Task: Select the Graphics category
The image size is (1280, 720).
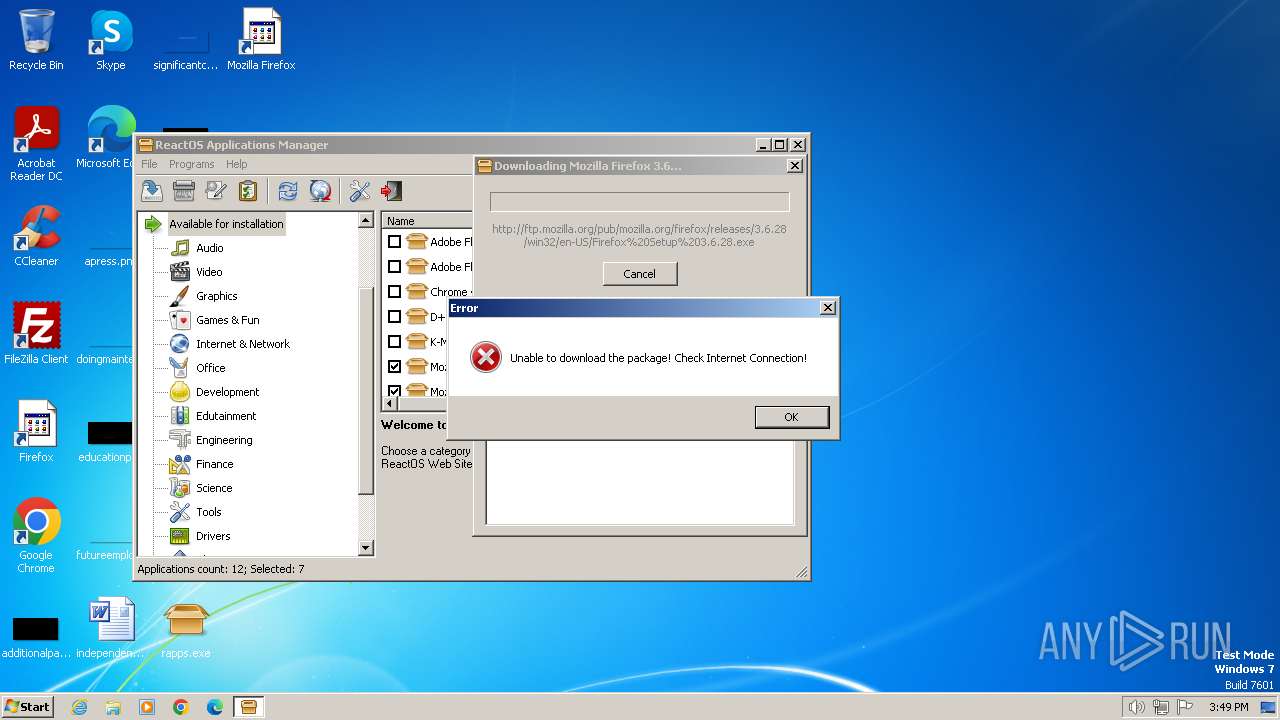Action: pyautogui.click(x=216, y=296)
